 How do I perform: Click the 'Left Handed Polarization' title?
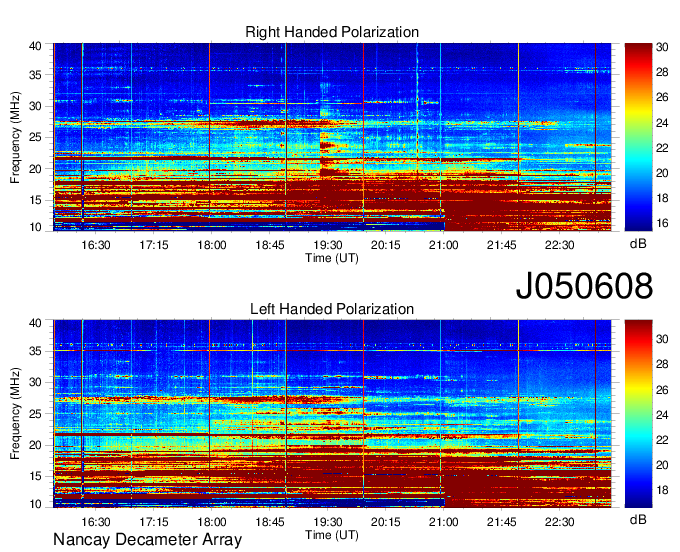[x=332, y=309]
